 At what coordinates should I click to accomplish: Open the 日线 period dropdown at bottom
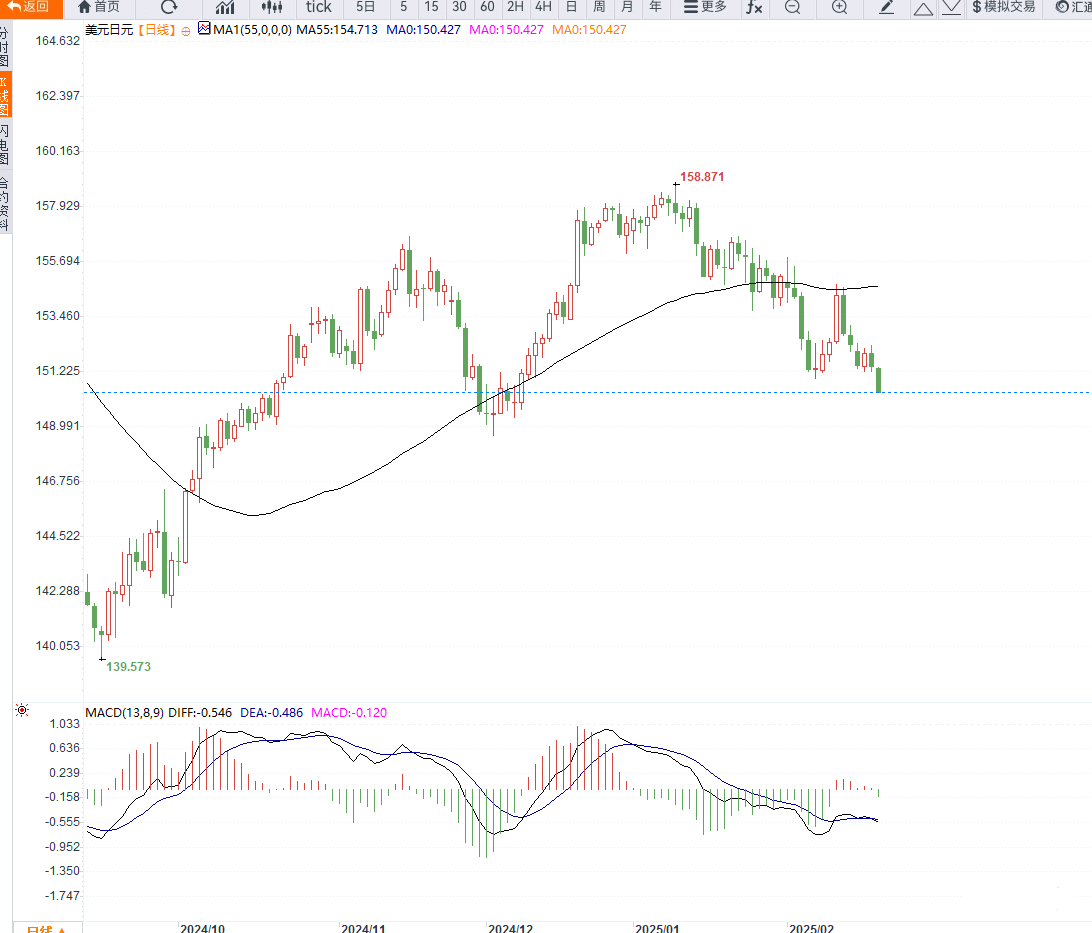(47, 928)
